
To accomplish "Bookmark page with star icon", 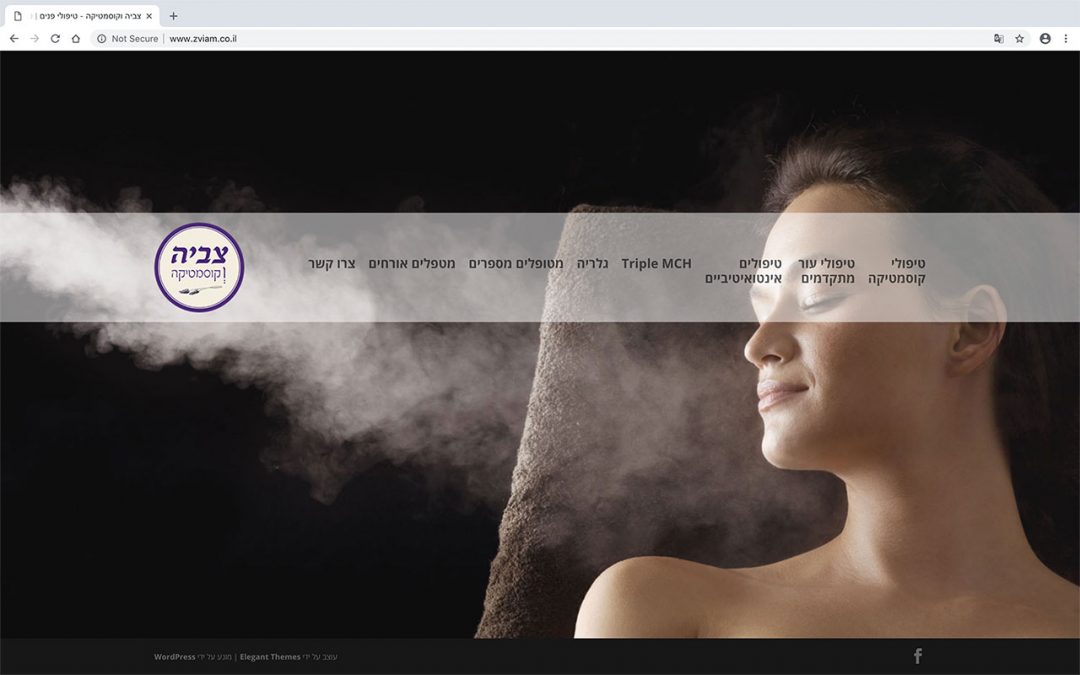I will (1019, 39).
